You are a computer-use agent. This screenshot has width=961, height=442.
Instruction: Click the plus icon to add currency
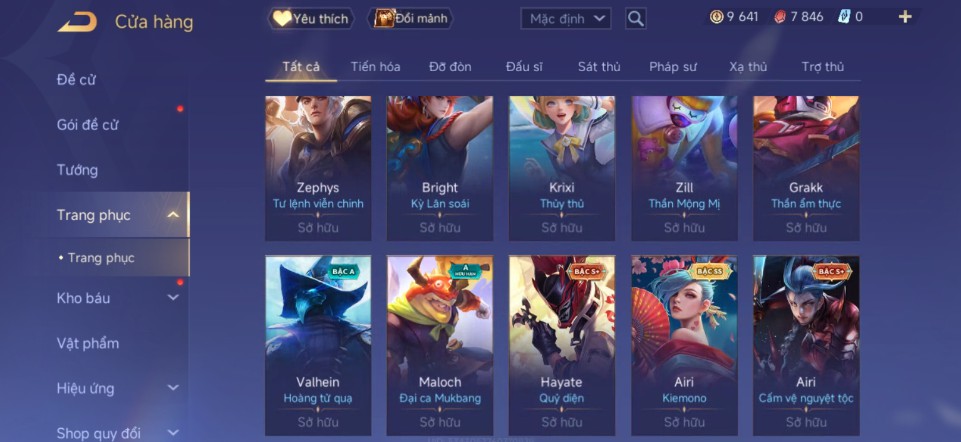click(905, 17)
